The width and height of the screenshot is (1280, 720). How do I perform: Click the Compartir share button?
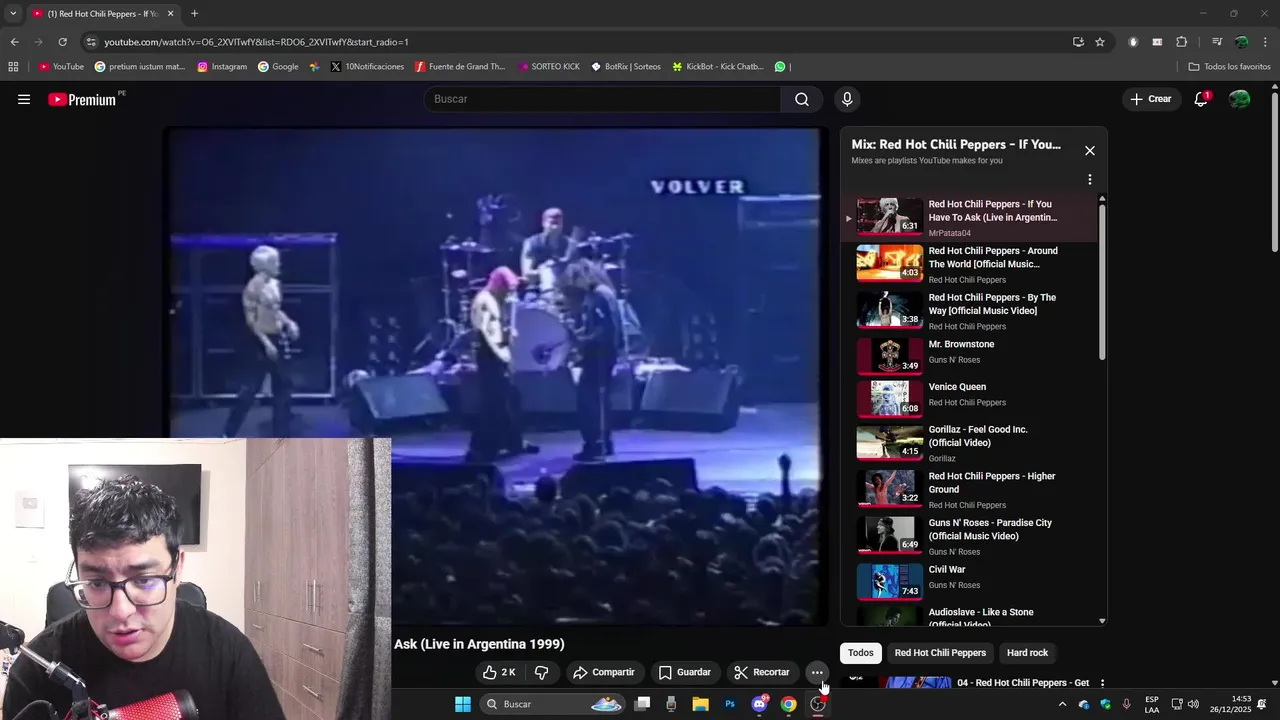point(603,672)
